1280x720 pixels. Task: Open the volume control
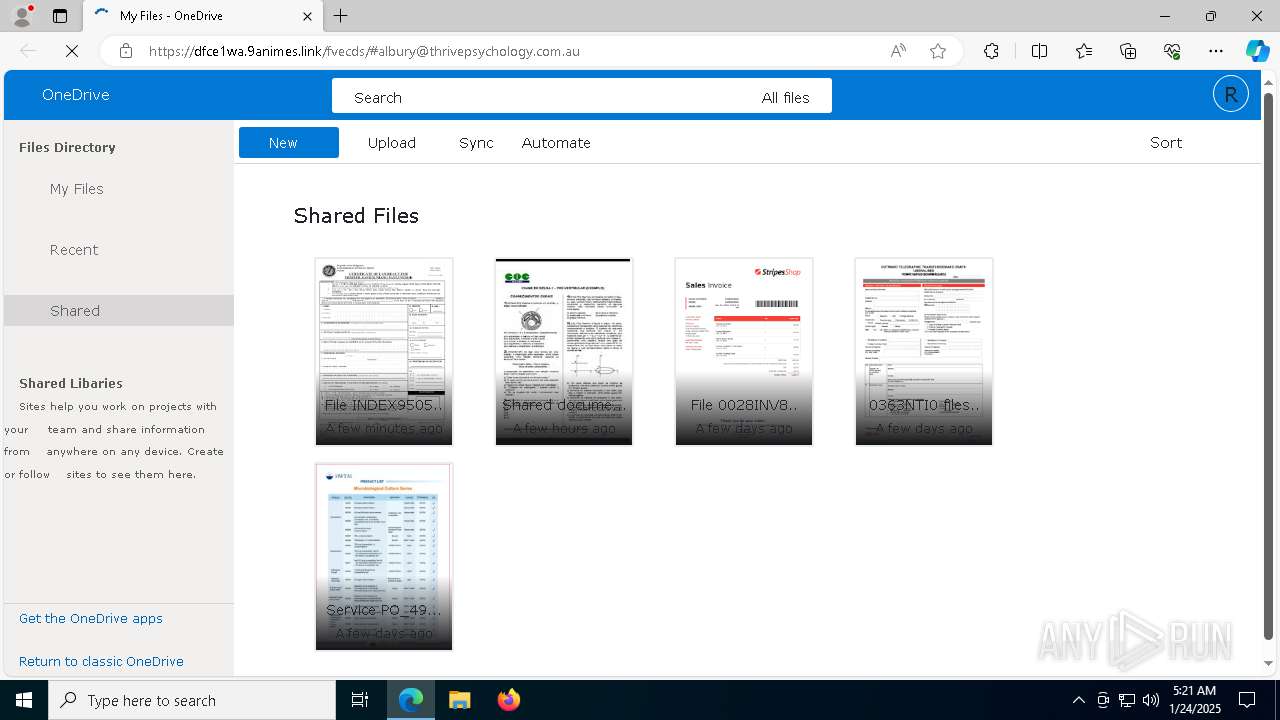(x=1150, y=700)
